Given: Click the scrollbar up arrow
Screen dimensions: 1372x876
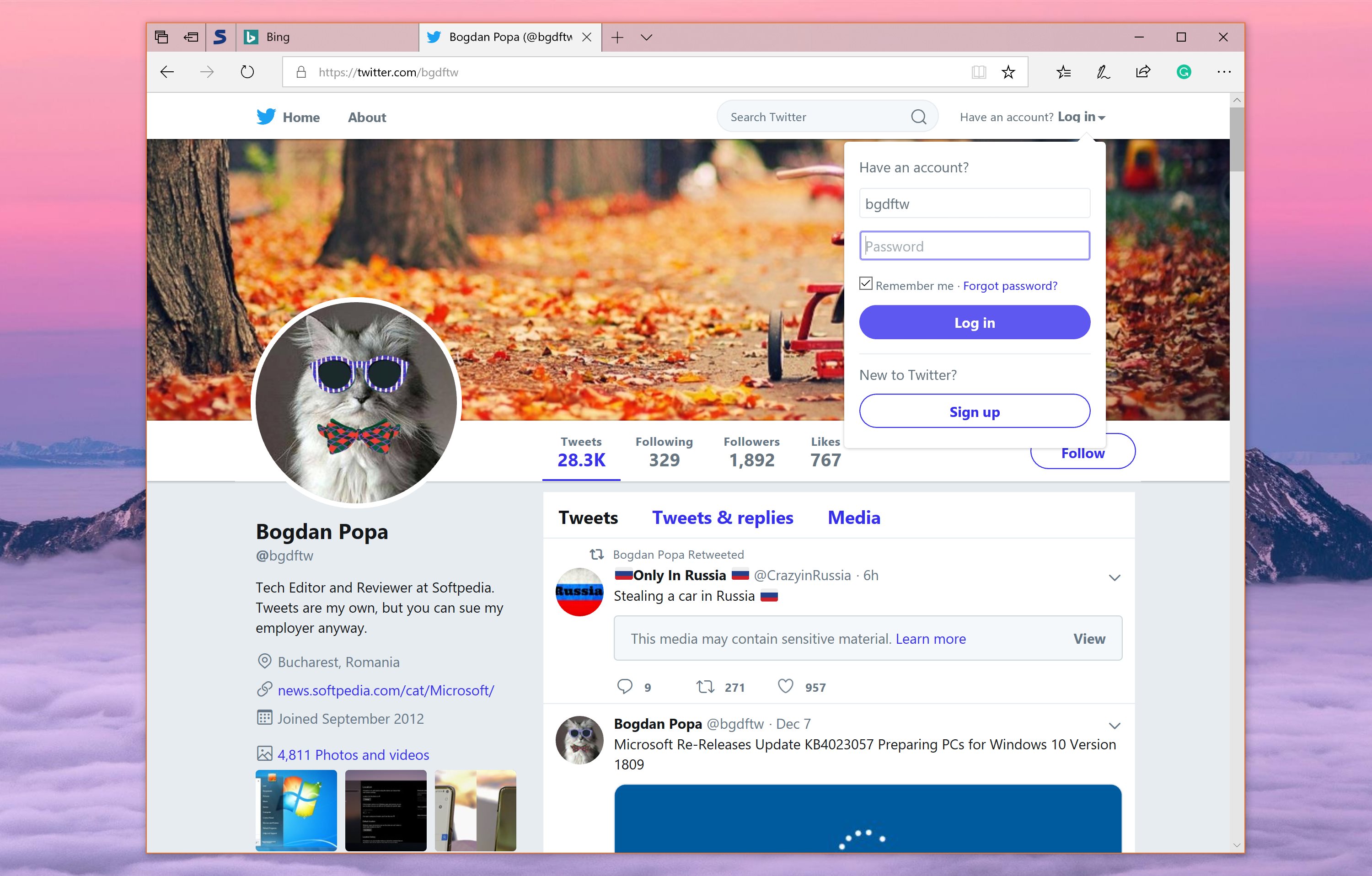Looking at the screenshot, I should pyautogui.click(x=1236, y=100).
